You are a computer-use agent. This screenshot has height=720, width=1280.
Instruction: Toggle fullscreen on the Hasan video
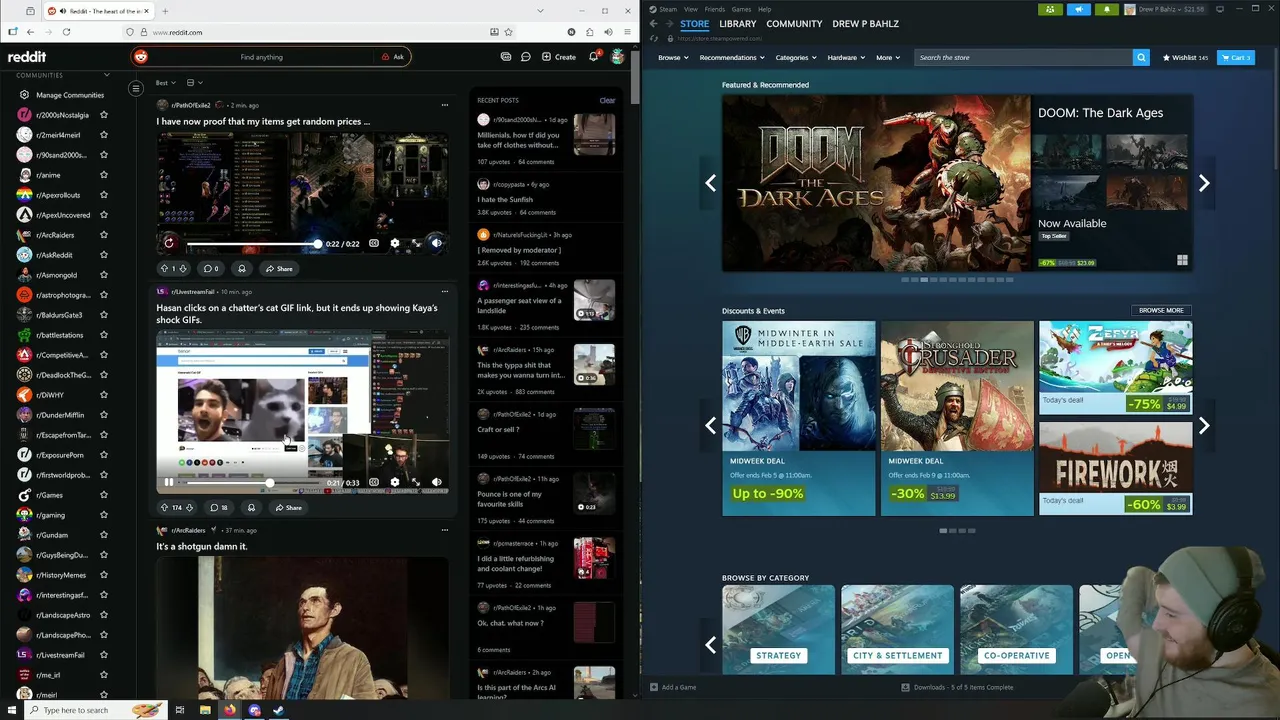[x=416, y=482]
